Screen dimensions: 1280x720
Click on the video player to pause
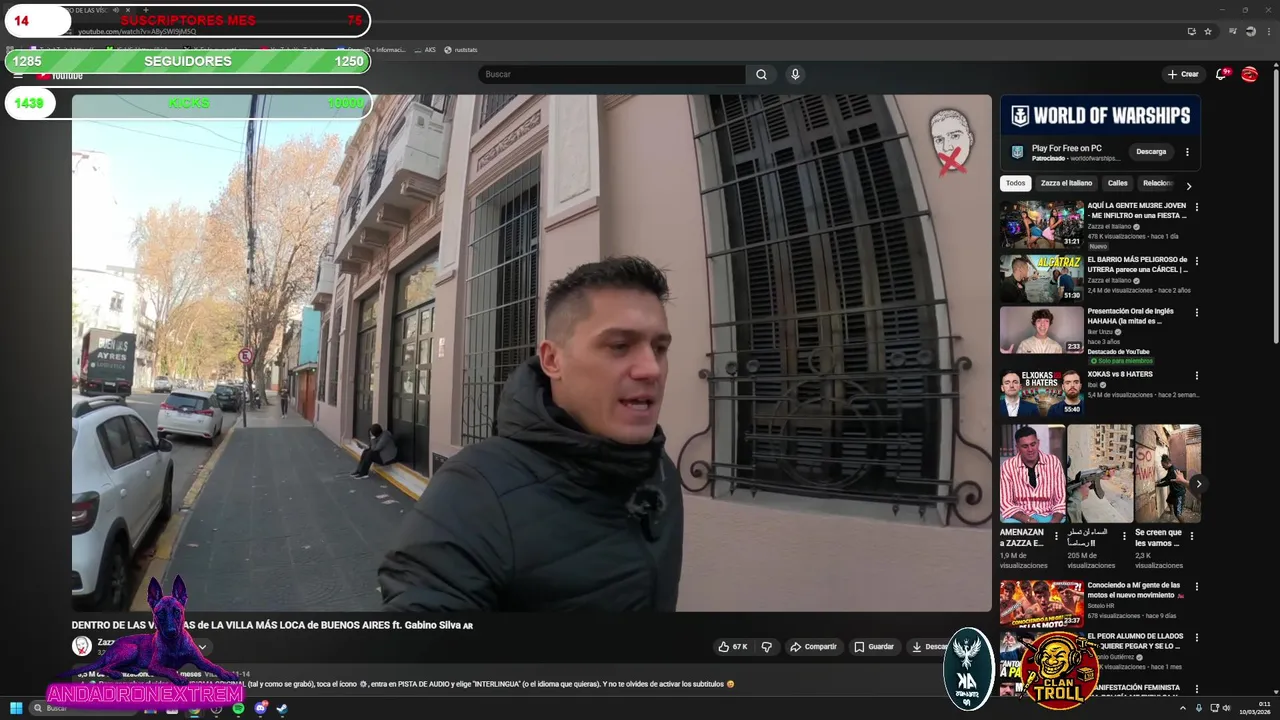click(x=531, y=353)
